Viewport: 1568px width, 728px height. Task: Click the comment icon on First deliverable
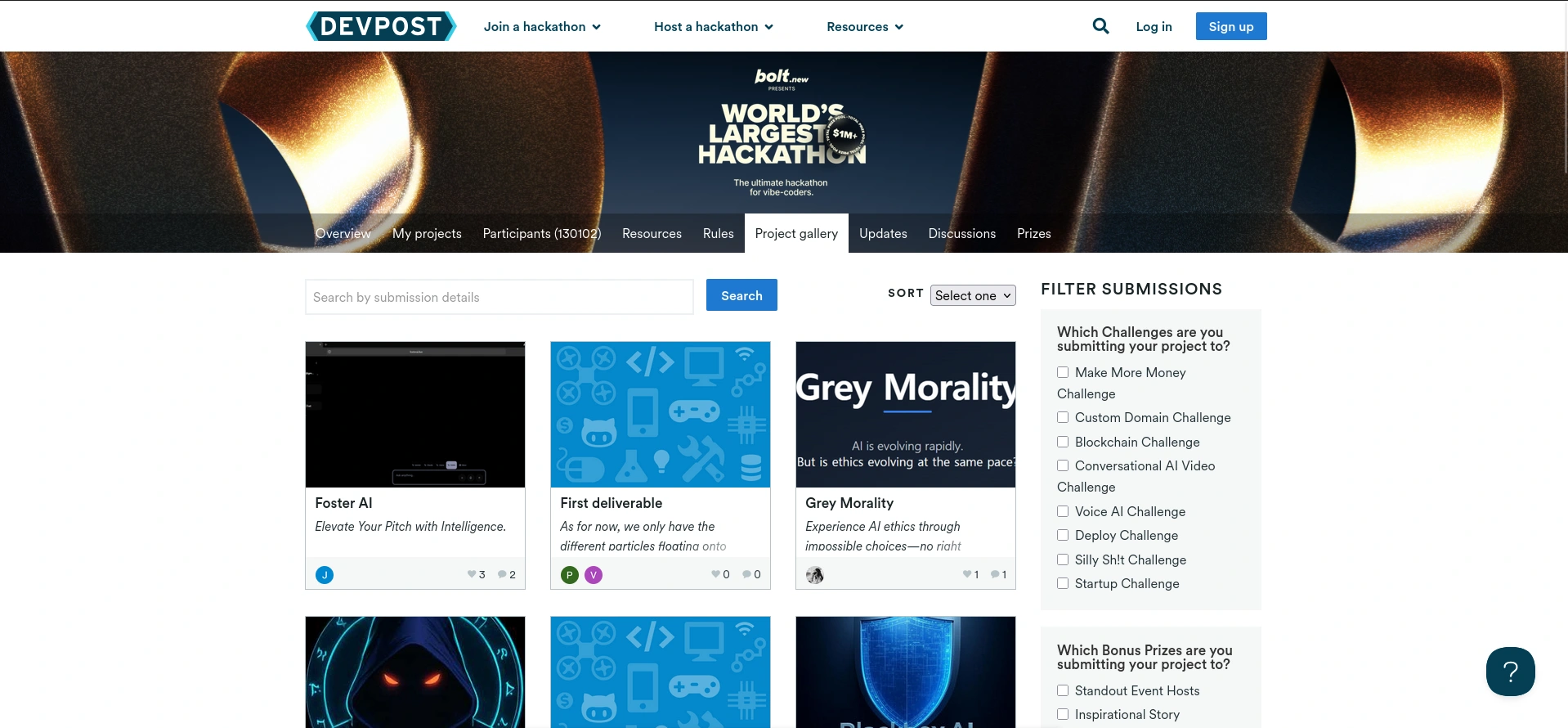(746, 574)
